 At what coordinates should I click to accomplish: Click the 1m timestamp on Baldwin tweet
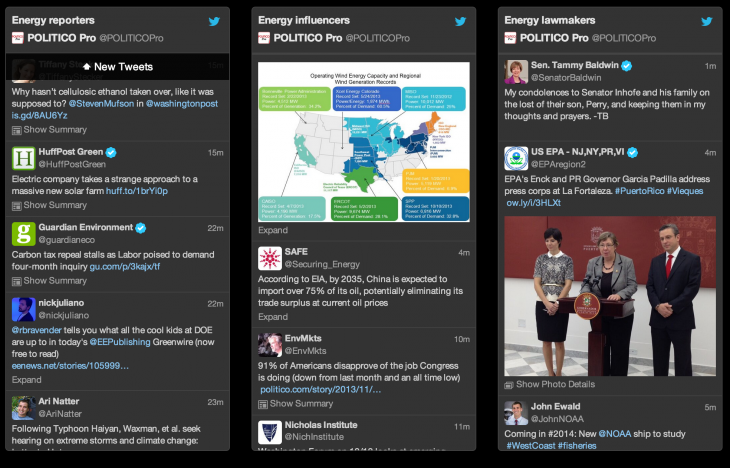click(710, 66)
